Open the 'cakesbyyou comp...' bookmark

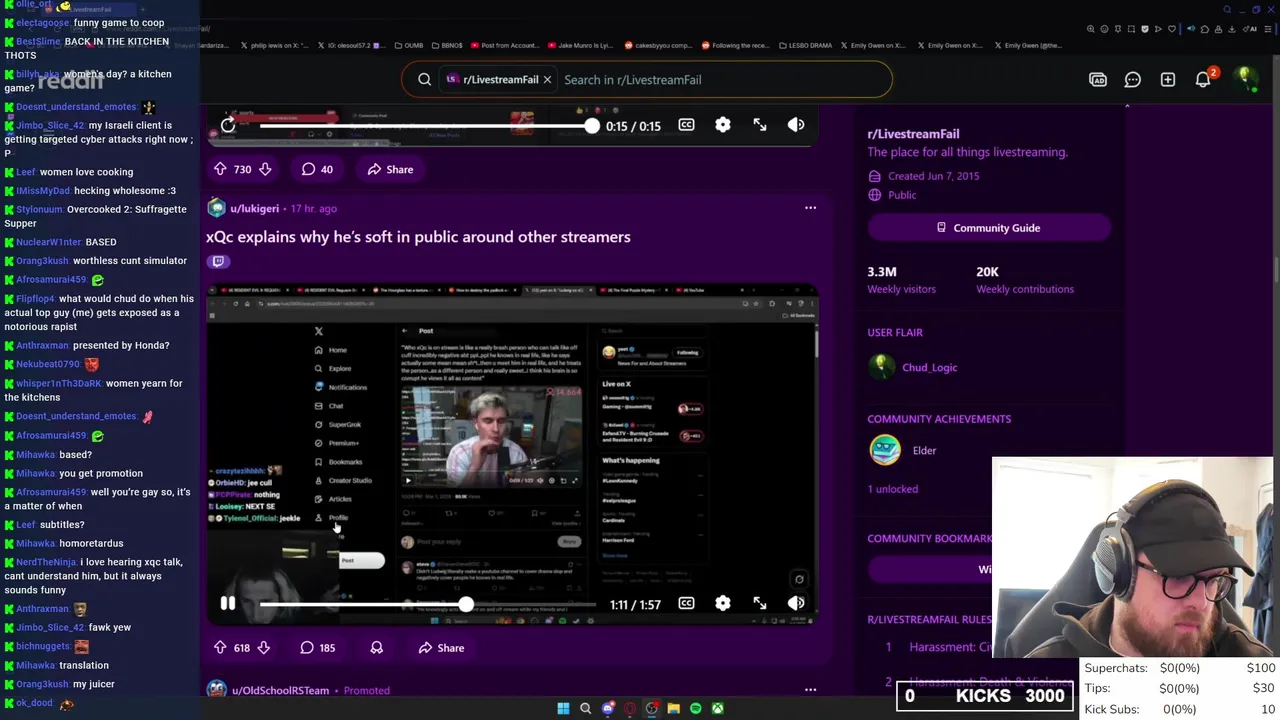(658, 45)
